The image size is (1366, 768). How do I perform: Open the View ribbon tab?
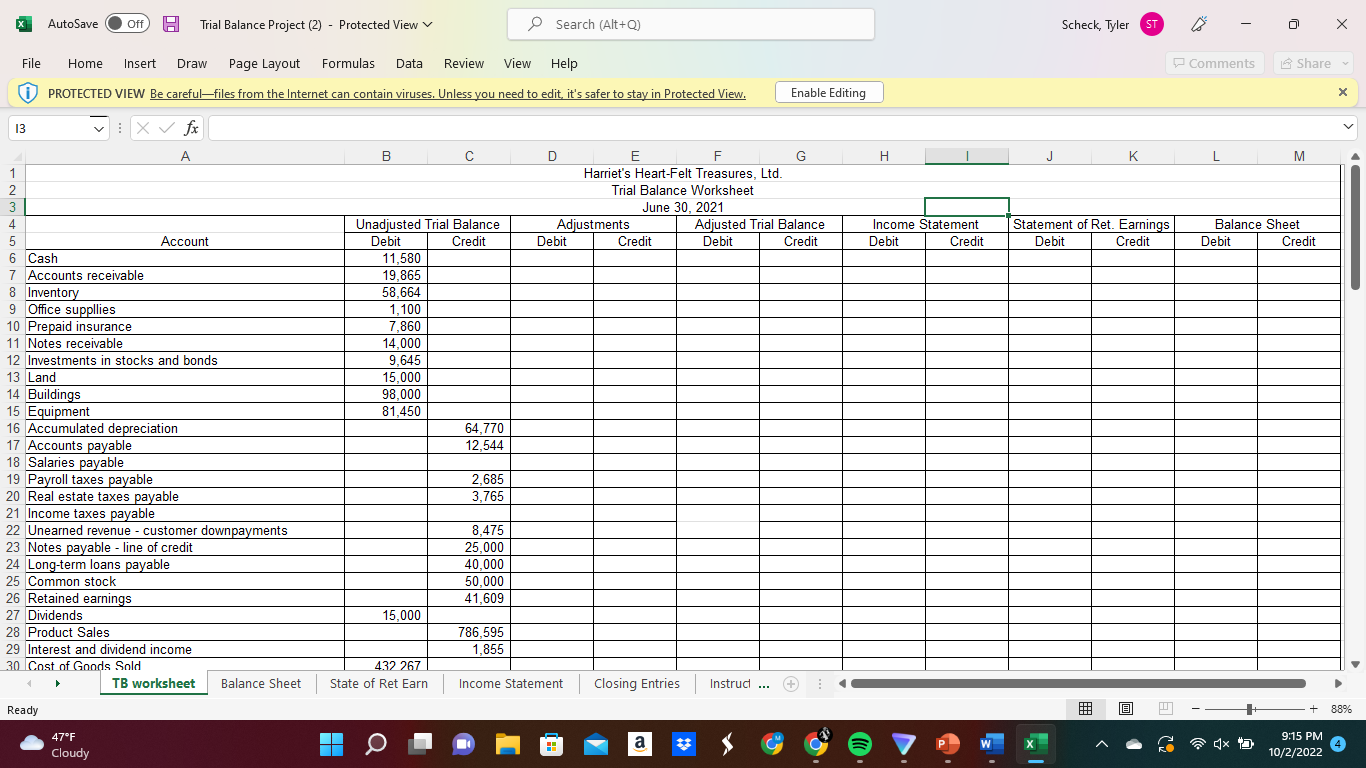[517, 63]
